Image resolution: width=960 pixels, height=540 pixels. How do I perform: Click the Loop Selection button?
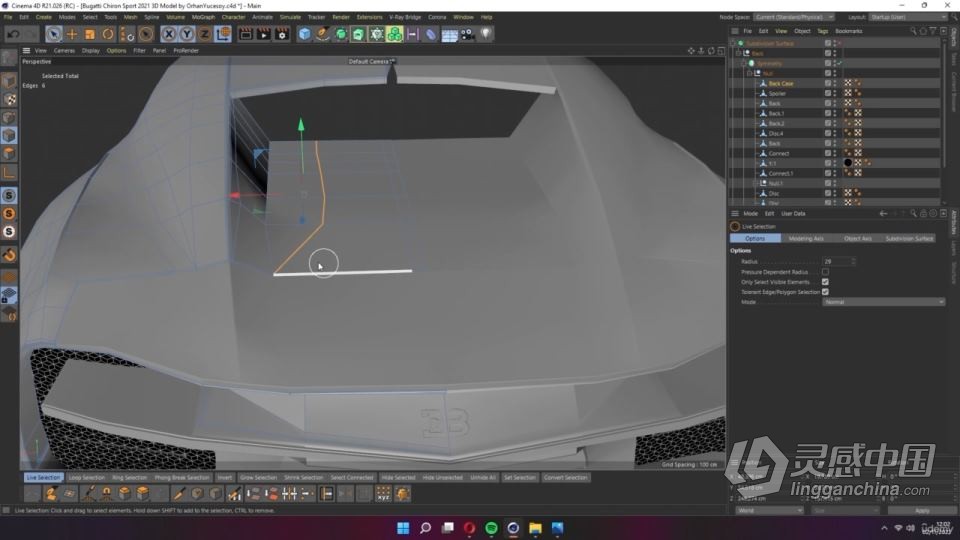click(86, 478)
